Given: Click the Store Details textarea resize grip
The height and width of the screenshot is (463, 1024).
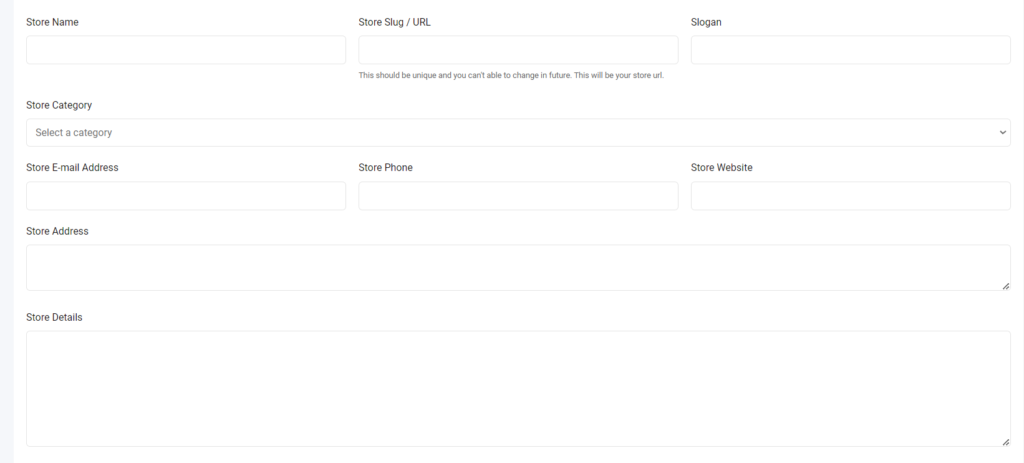Looking at the screenshot, I should [x=1006, y=442].
